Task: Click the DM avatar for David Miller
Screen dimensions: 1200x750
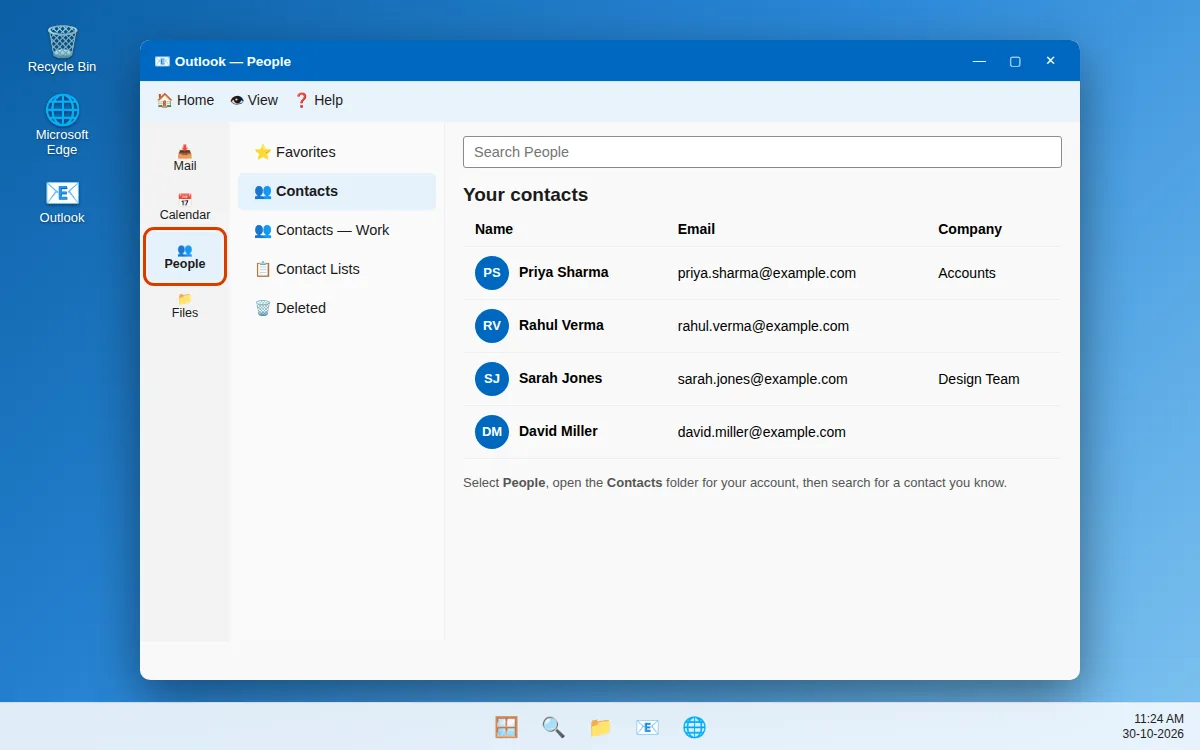Action: coord(492,432)
